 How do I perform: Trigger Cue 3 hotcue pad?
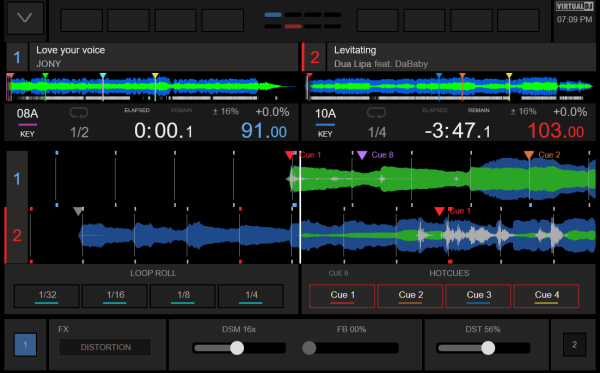click(478, 296)
